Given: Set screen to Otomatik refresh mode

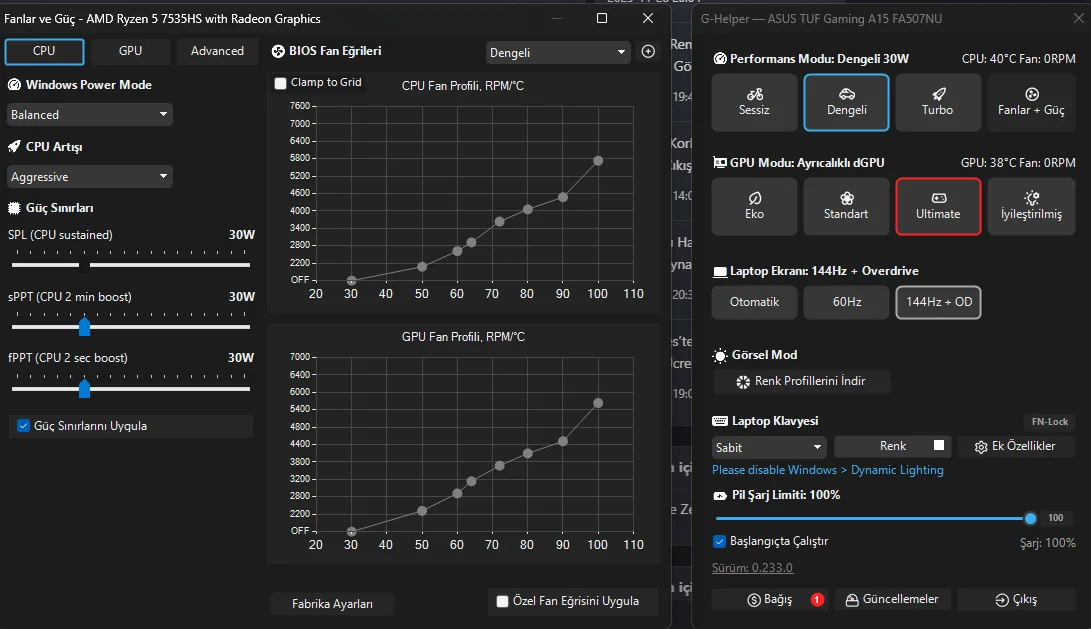Looking at the screenshot, I should pyautogui.click(x=754, y=302).
